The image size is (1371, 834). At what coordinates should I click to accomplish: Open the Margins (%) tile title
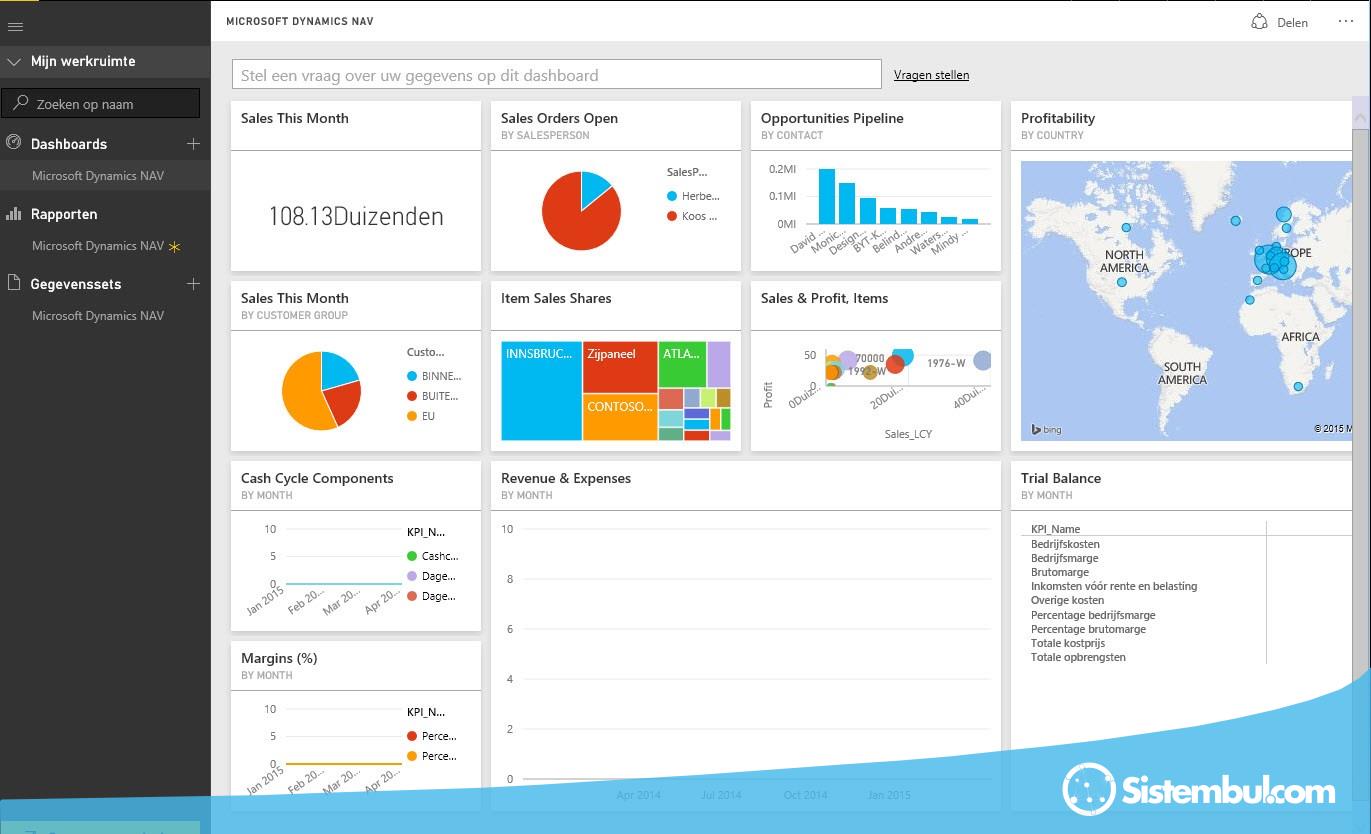[x=279, y=658]
